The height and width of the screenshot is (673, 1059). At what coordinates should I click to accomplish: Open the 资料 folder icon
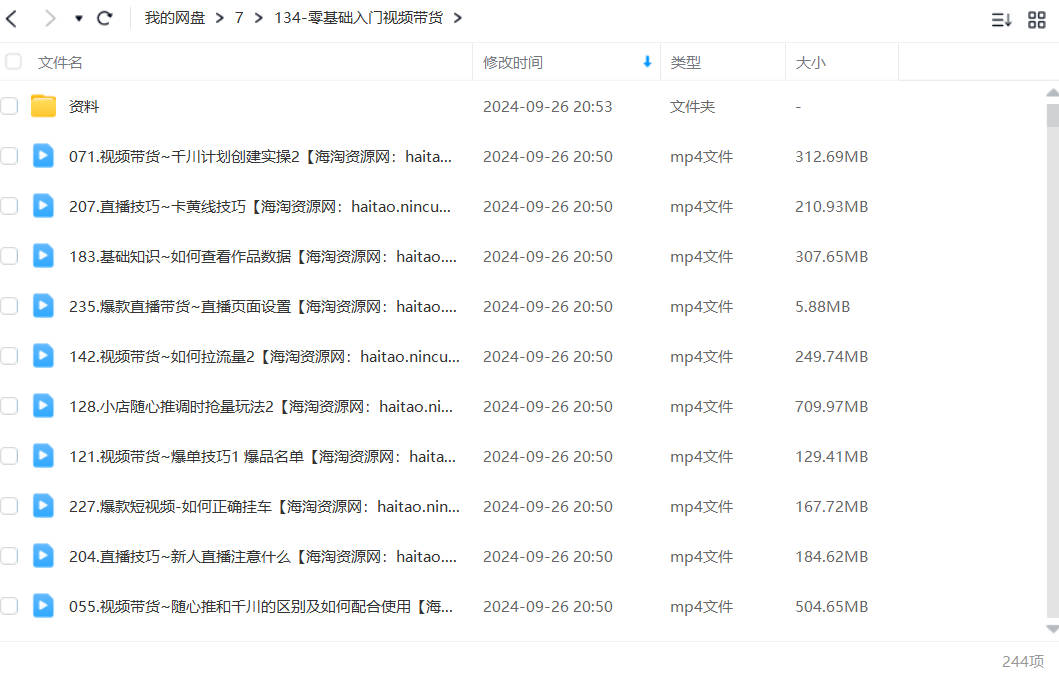43,105
